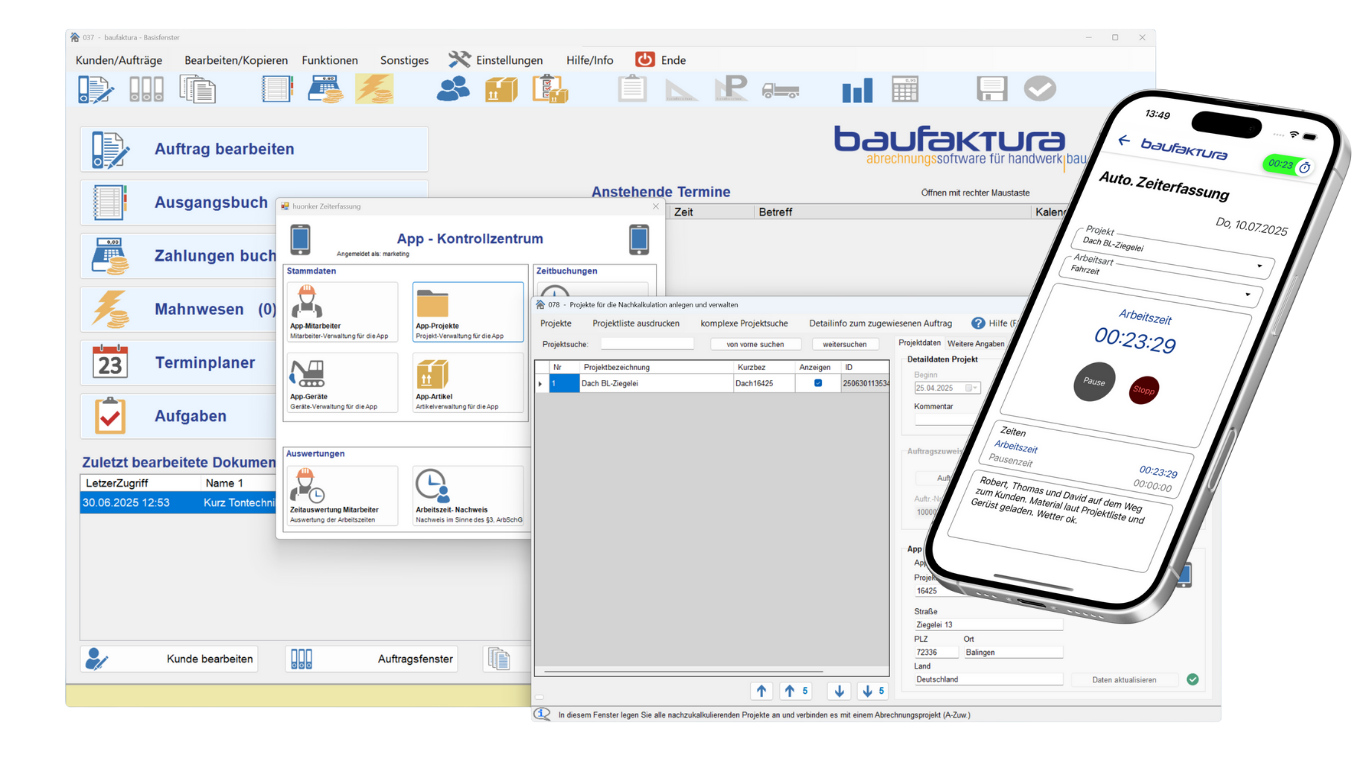
Task: Click the Hilfe question mark icon in project window
Action: point(978,323)
